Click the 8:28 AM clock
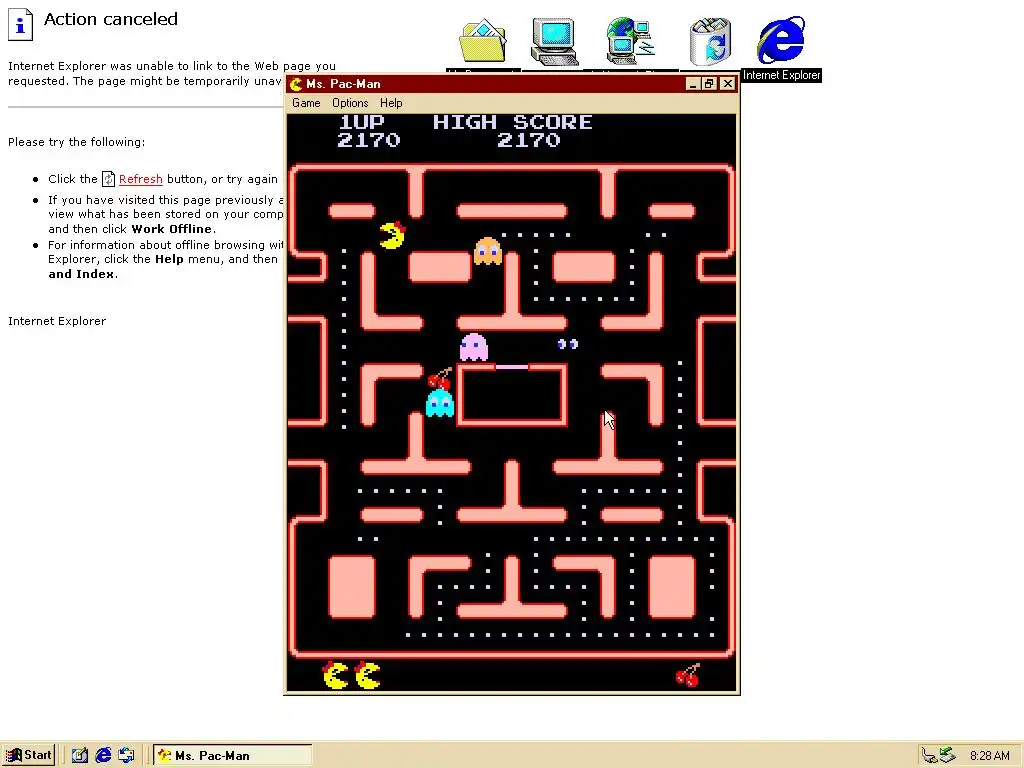The image size is (1024, 768). click(989, 756)
